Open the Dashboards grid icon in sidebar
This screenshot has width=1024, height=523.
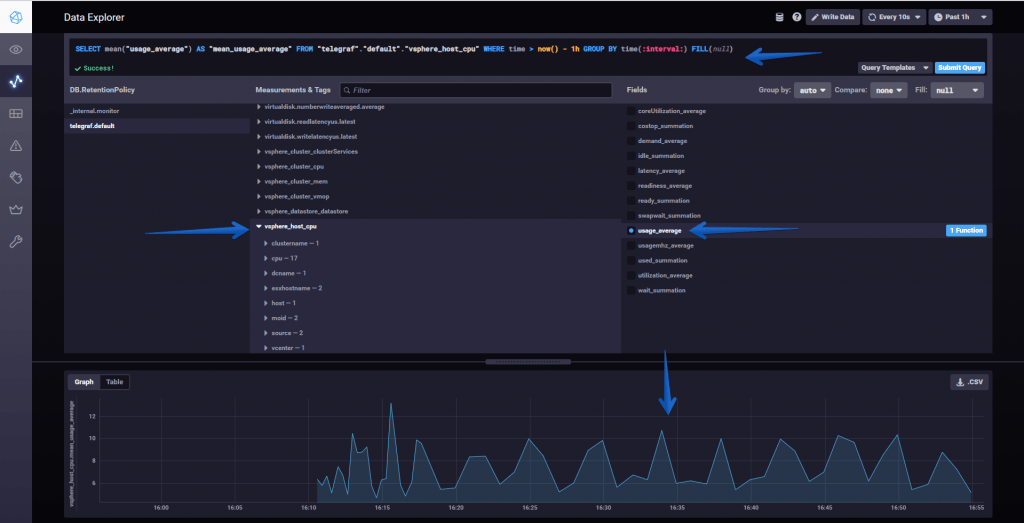pos(16,114)
